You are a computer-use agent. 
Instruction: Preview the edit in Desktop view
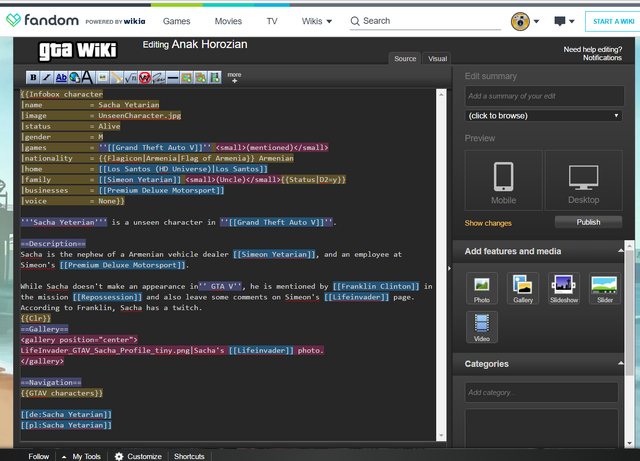click(584, 180)
